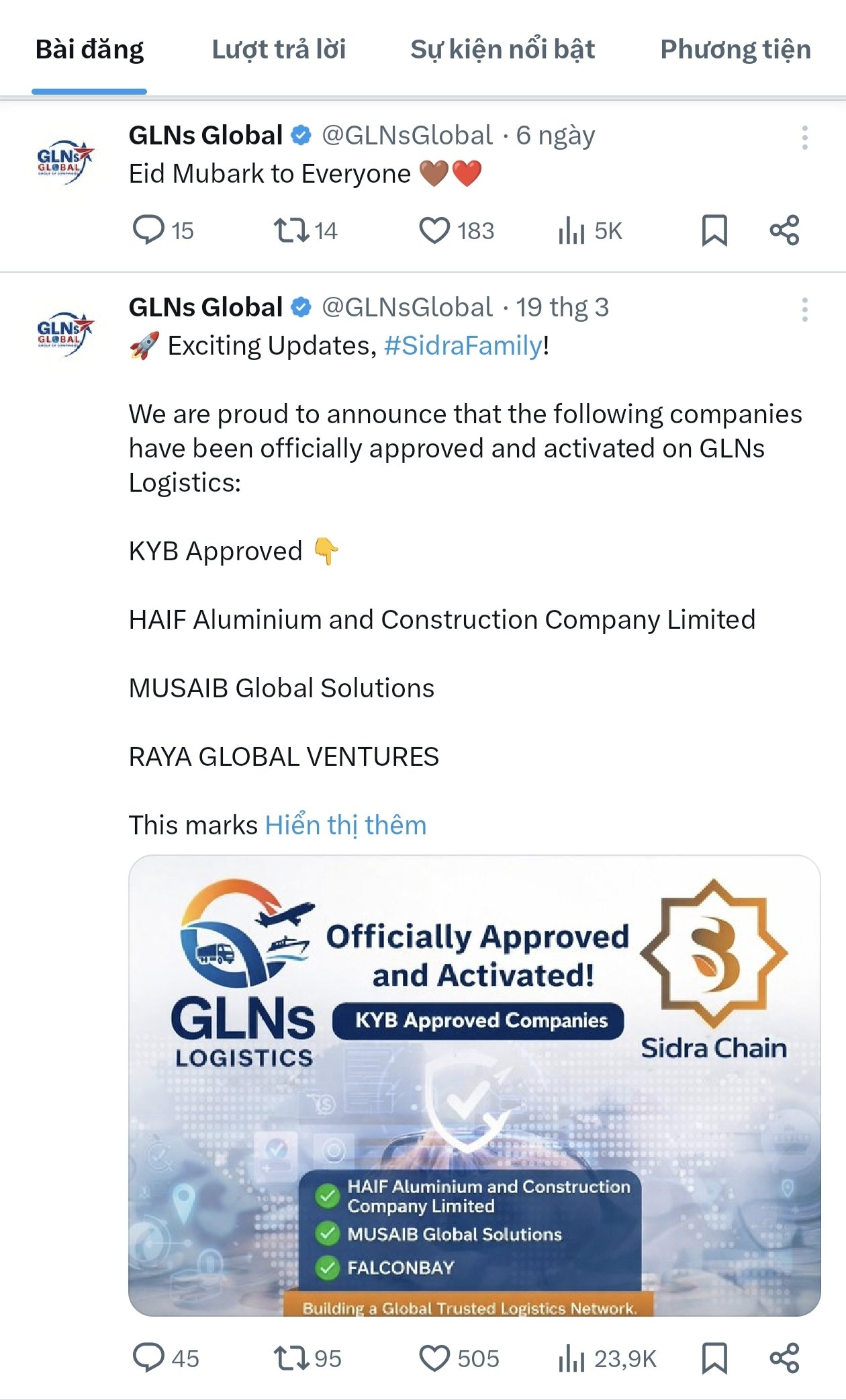
Task: Go to the Phương tiện tab
Action: click(x=735, y=50)
